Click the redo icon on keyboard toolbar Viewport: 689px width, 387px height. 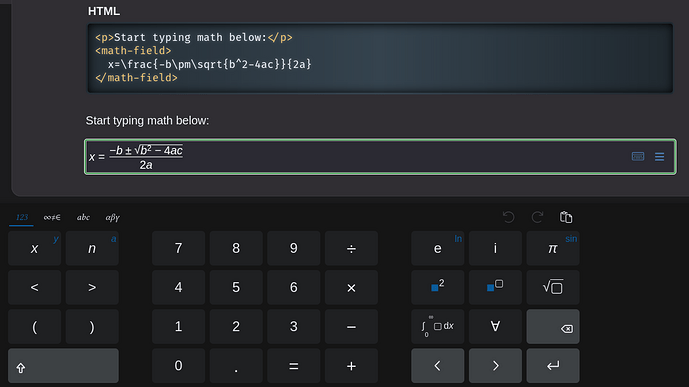[x=537, y=217]
